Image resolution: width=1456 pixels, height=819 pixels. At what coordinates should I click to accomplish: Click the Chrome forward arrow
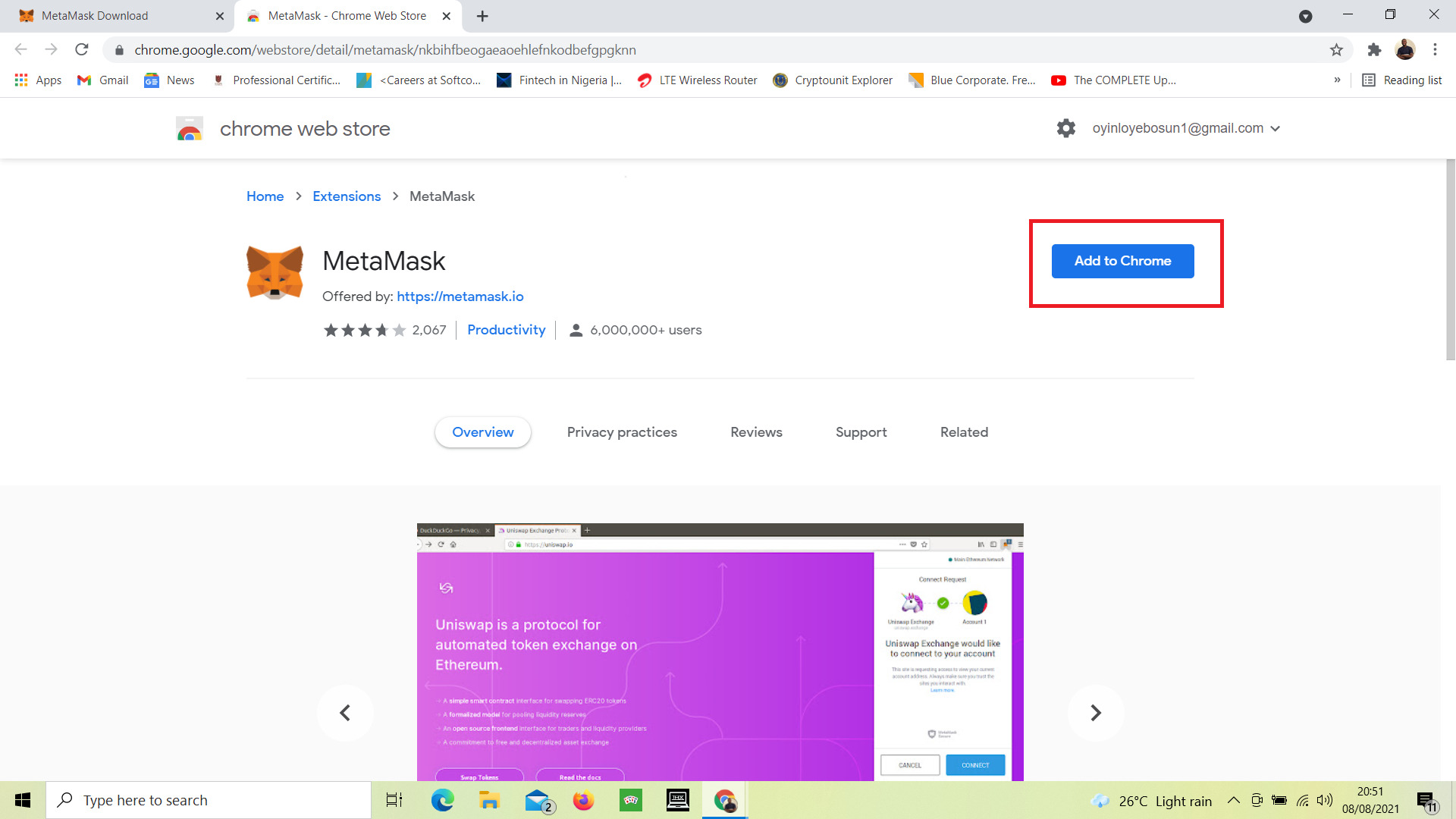coord(51,50)
